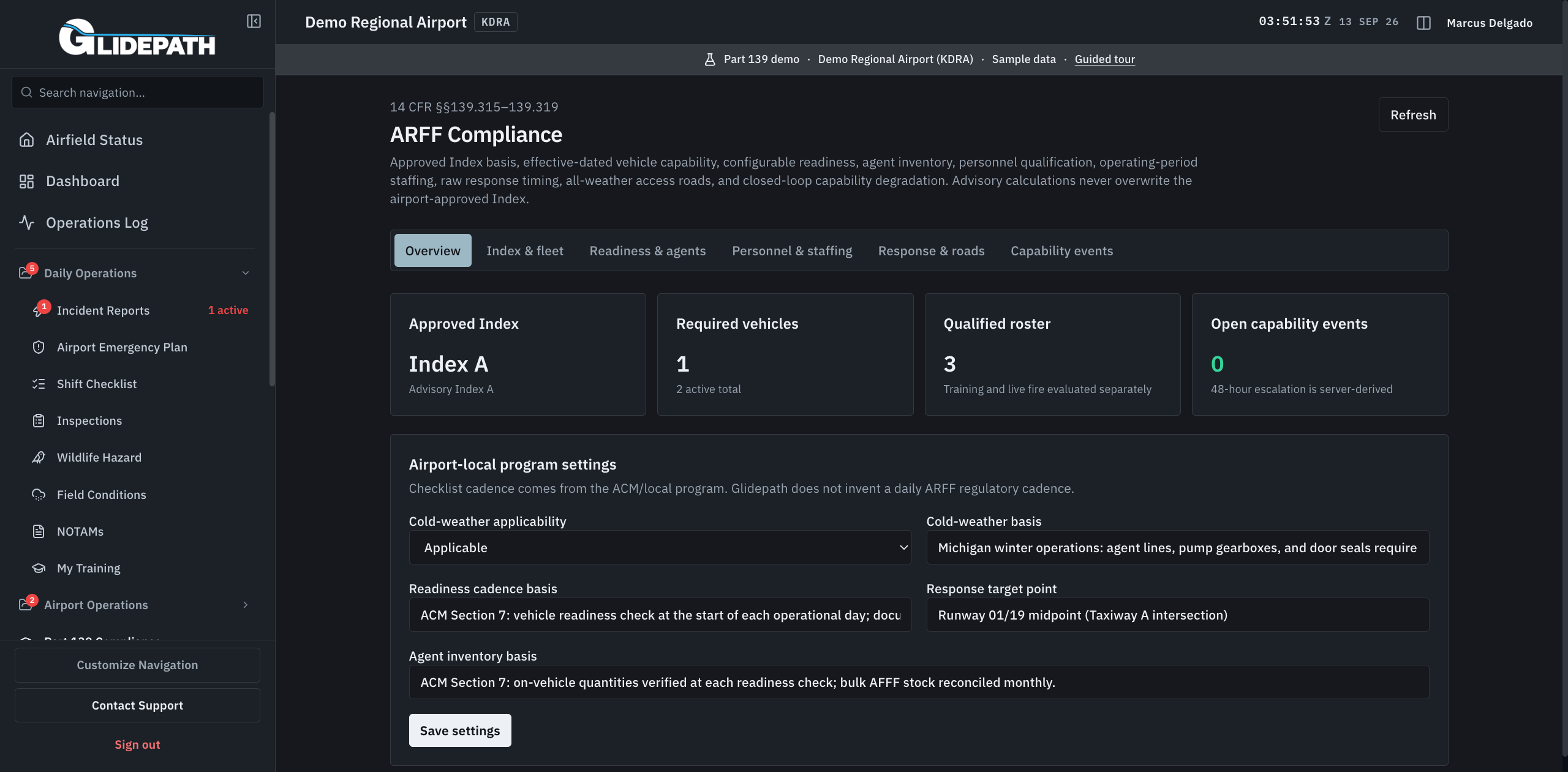Click the Wildlife Hazard bird icon

(39, 457)
